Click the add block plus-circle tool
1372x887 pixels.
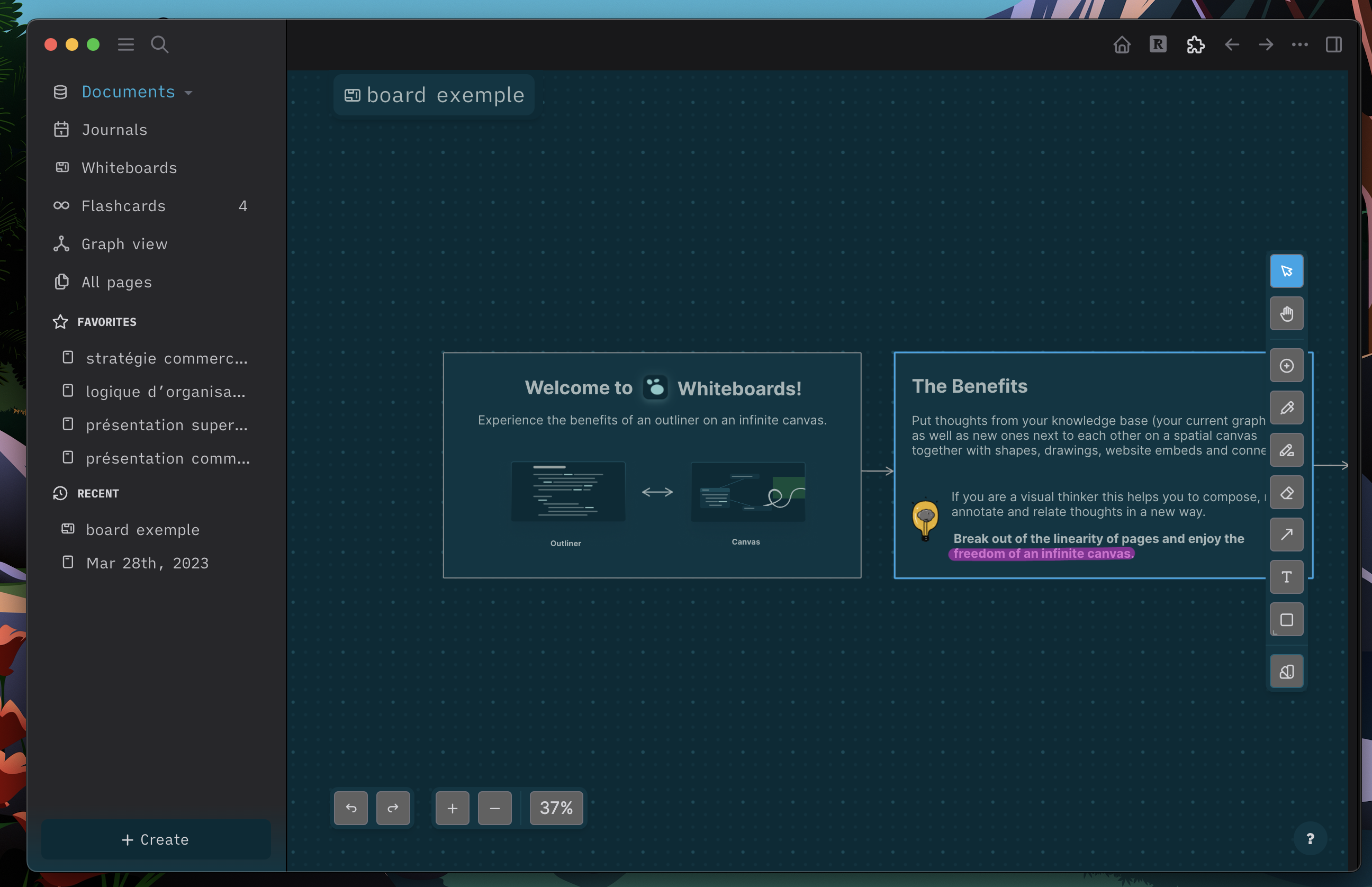[x=1286, y=365]
